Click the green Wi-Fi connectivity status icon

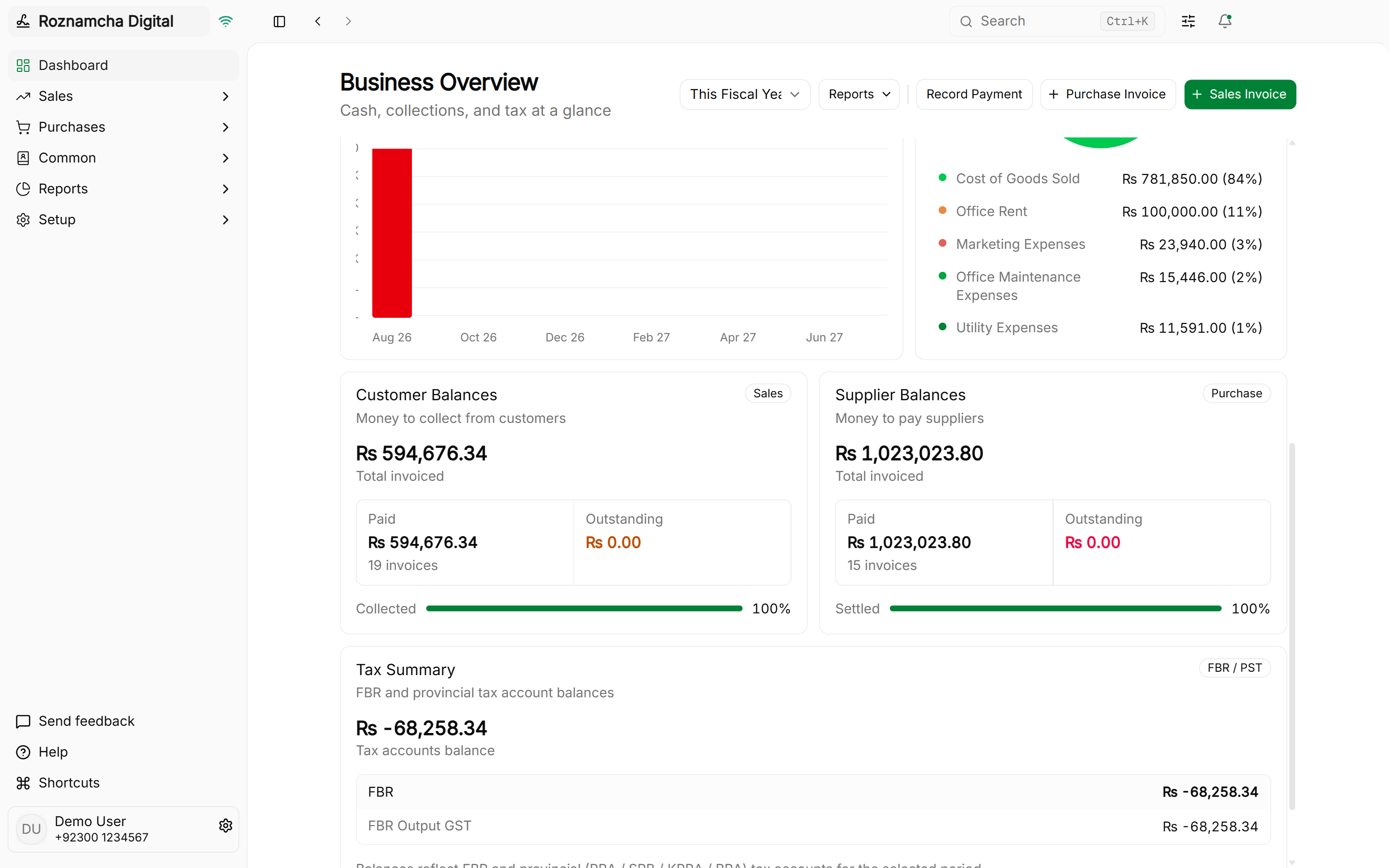tap(226, 21)
